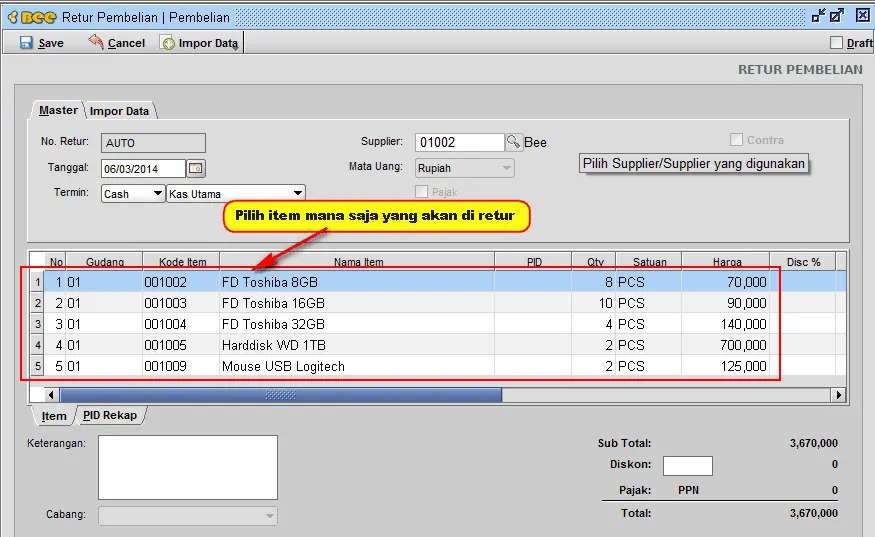The height and width of the screenshot is (537, 875).
Task: Toggle the Pajak checkbox
Action: click(x=421, y=191)
